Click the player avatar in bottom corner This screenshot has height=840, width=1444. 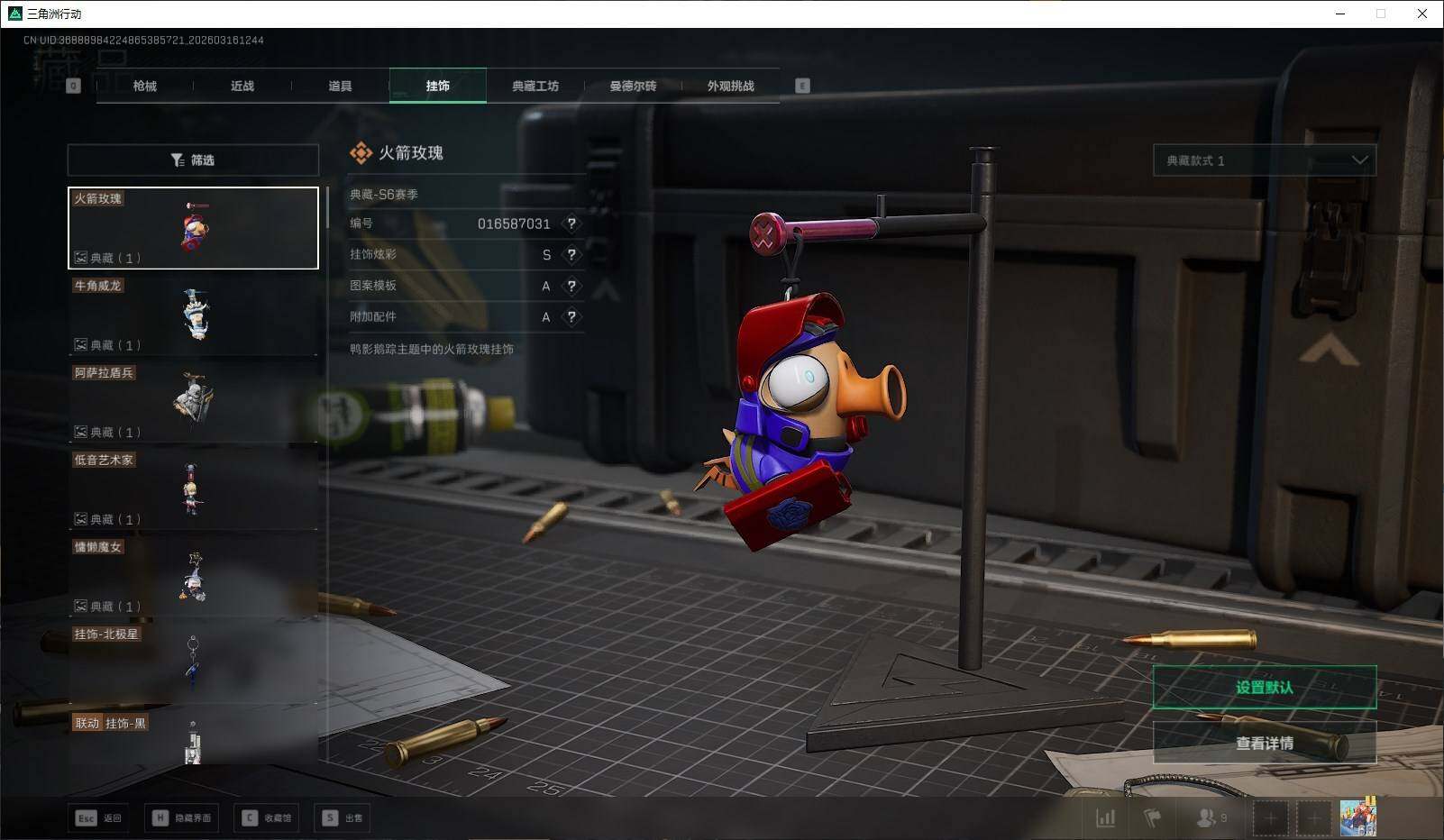point(1357,817)
